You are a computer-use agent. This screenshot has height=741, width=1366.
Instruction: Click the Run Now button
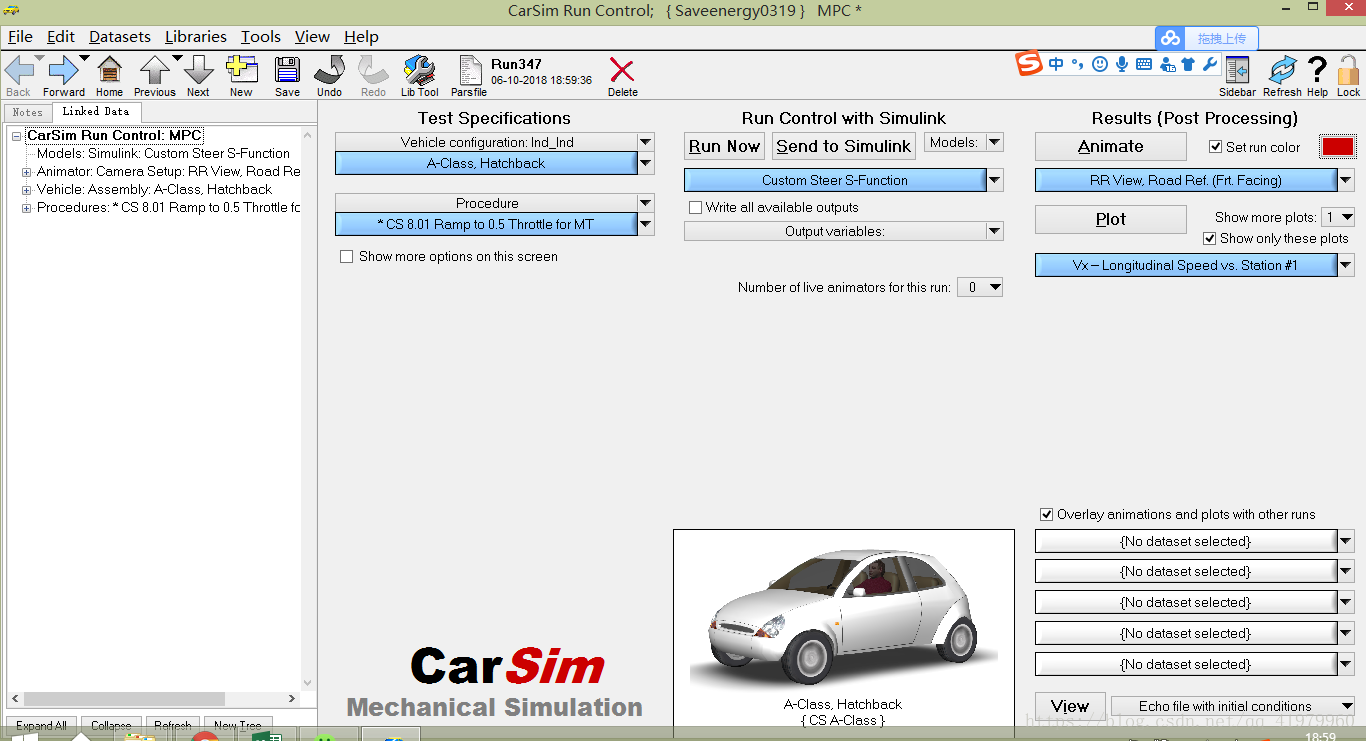(725, 146)
